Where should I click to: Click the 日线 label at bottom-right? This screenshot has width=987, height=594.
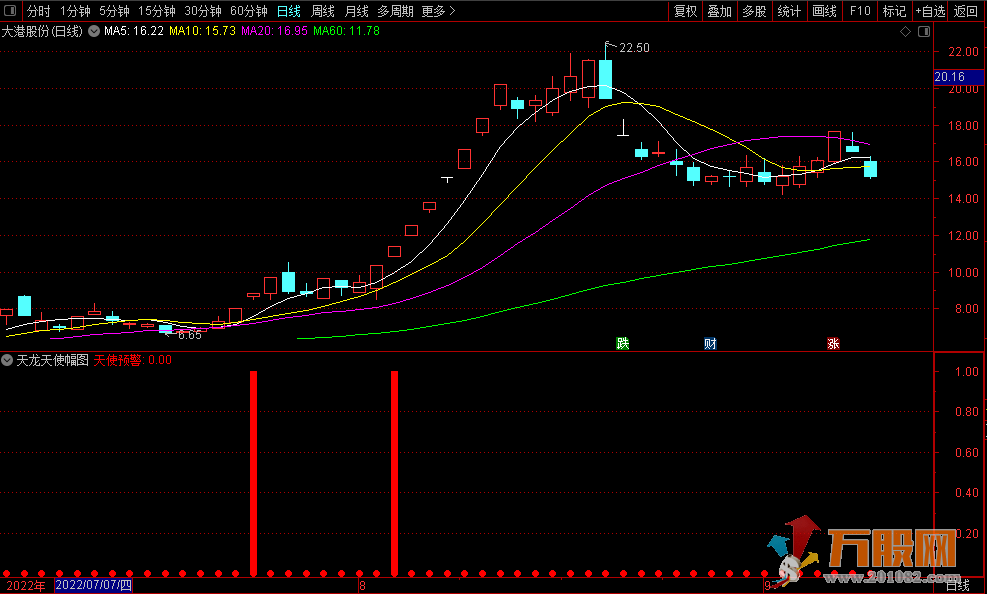coord(958,586)
